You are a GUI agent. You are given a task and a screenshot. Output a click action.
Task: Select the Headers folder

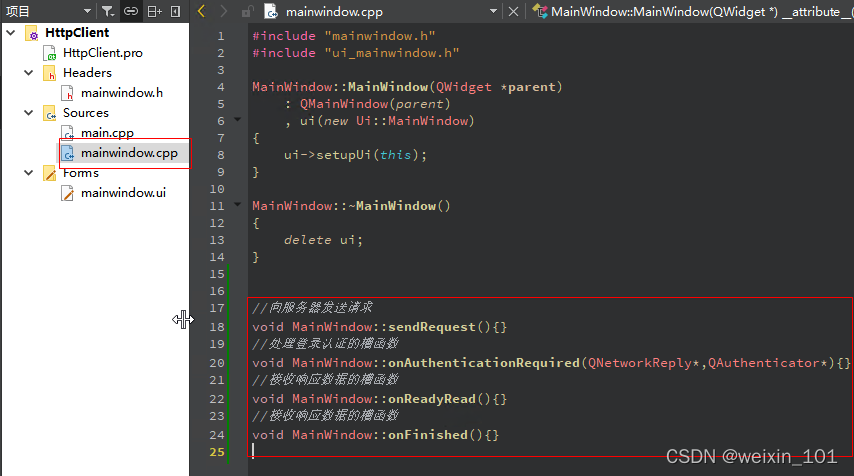click(87, 73)
